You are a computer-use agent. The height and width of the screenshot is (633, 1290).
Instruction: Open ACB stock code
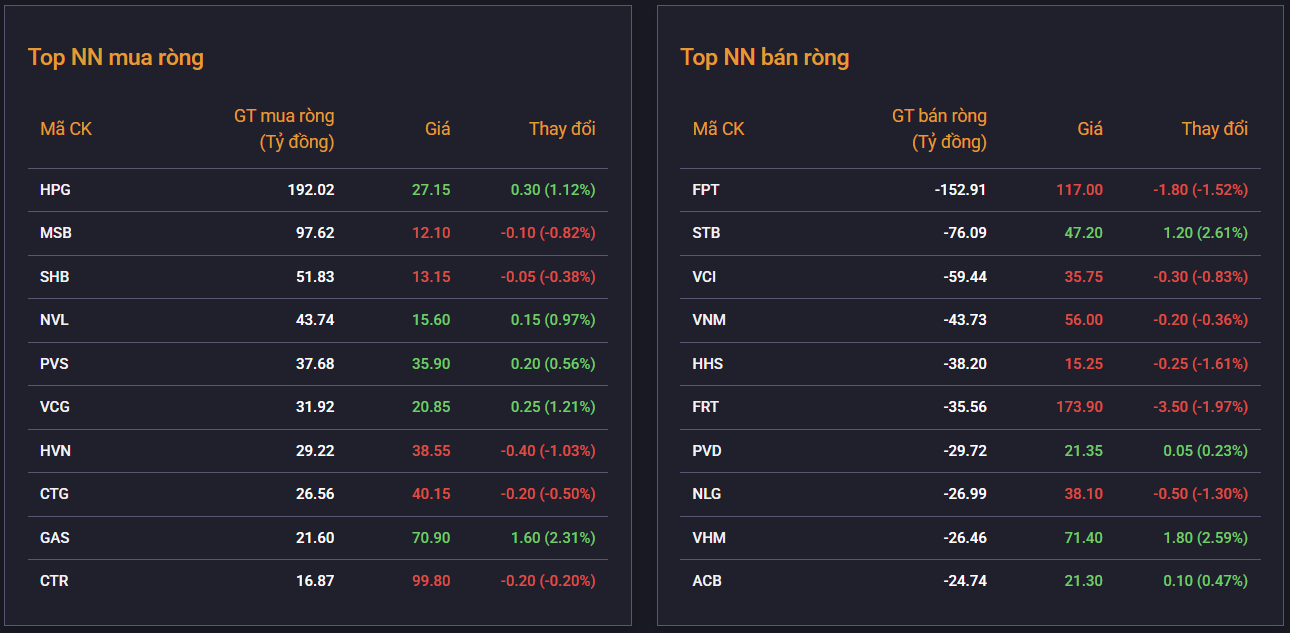pos(707,581)
